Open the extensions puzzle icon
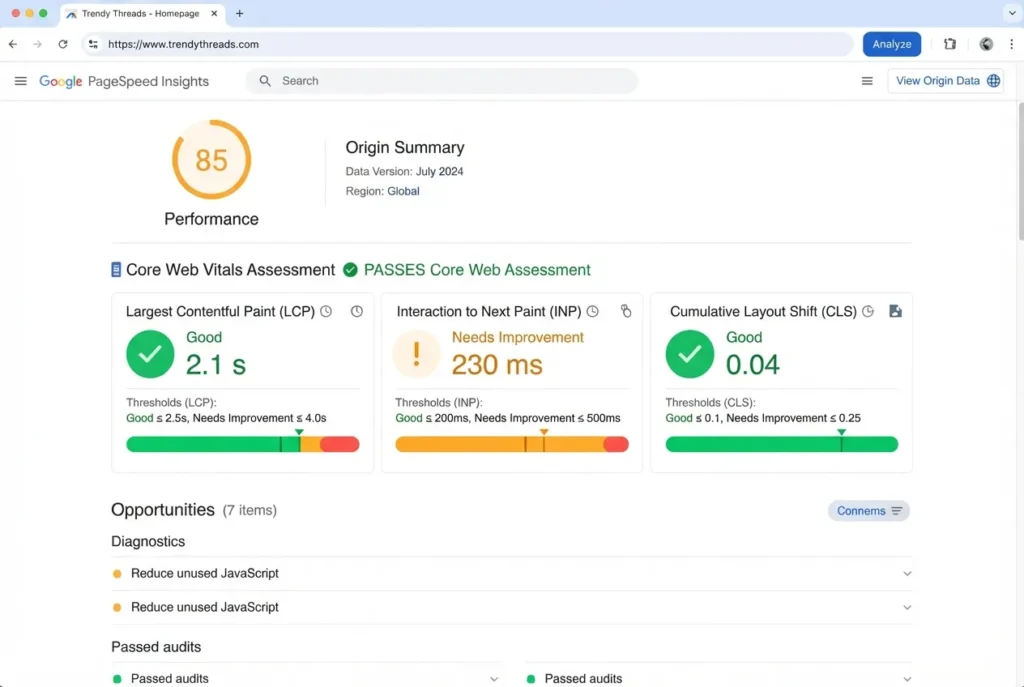The image size is (1024, 687). (950, 44)
